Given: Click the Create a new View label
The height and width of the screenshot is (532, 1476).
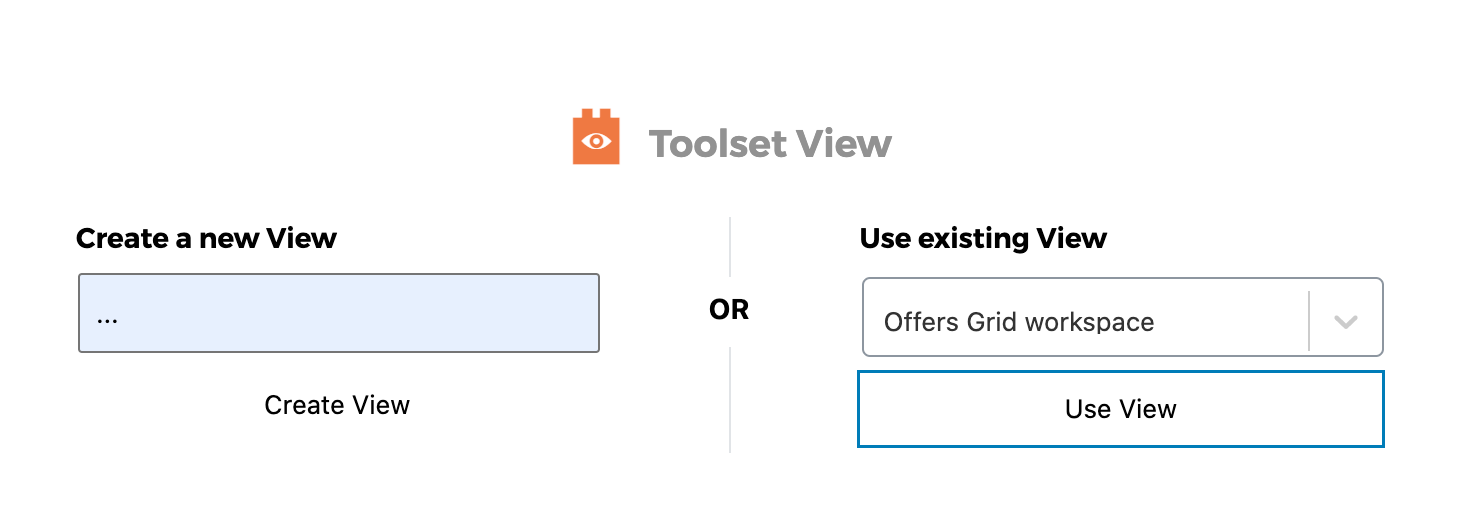Looking at the screenshot, I should (206, 239).
